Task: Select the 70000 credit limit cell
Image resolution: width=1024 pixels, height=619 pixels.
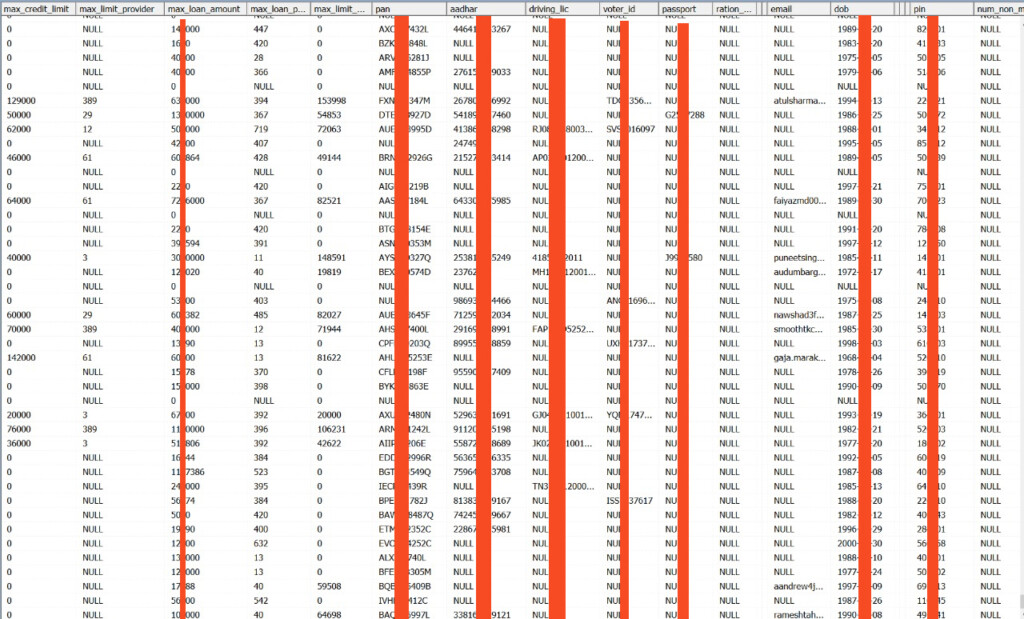Action: [19, 329]
